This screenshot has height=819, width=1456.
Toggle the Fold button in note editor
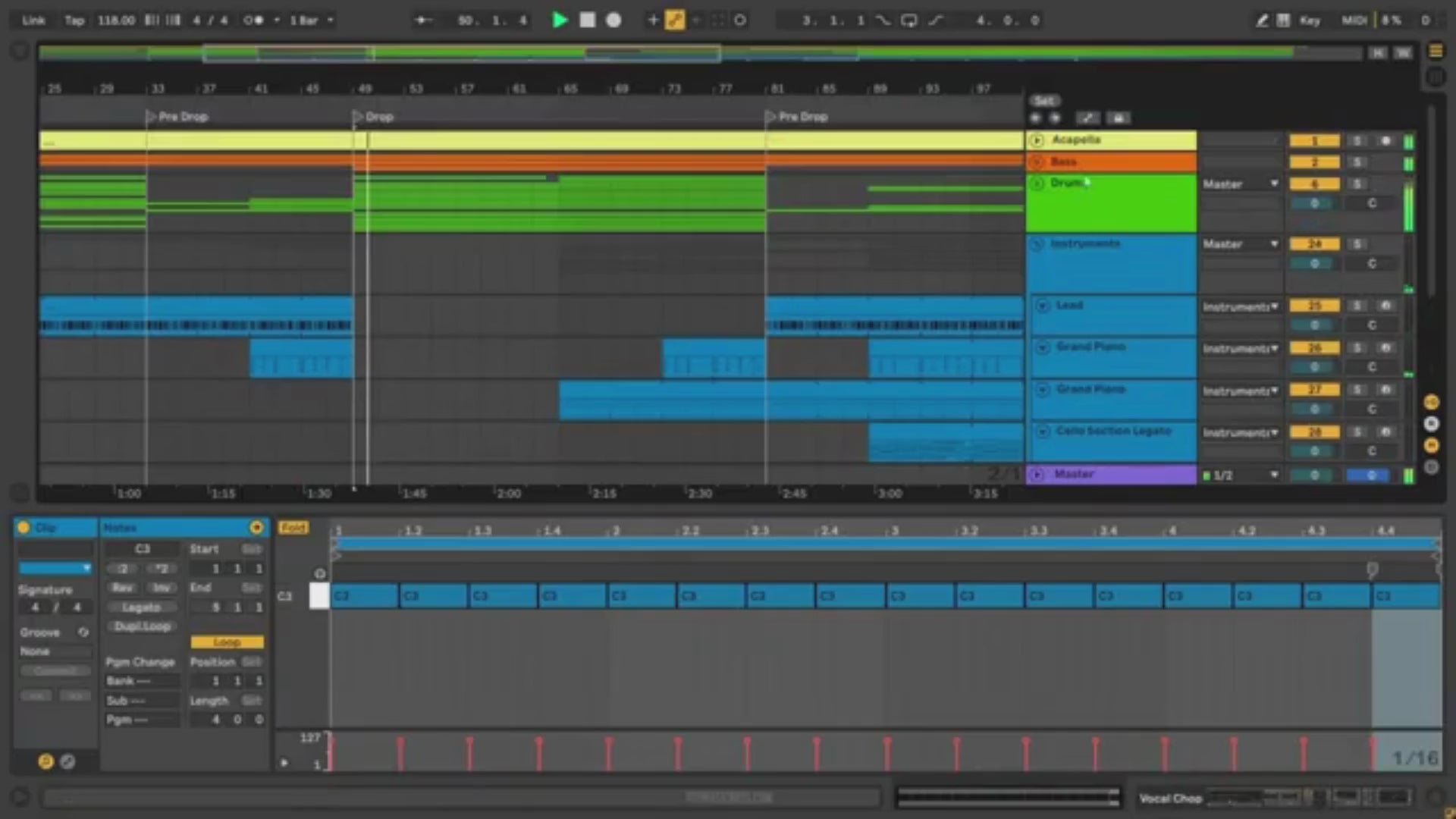click(293, 527)
